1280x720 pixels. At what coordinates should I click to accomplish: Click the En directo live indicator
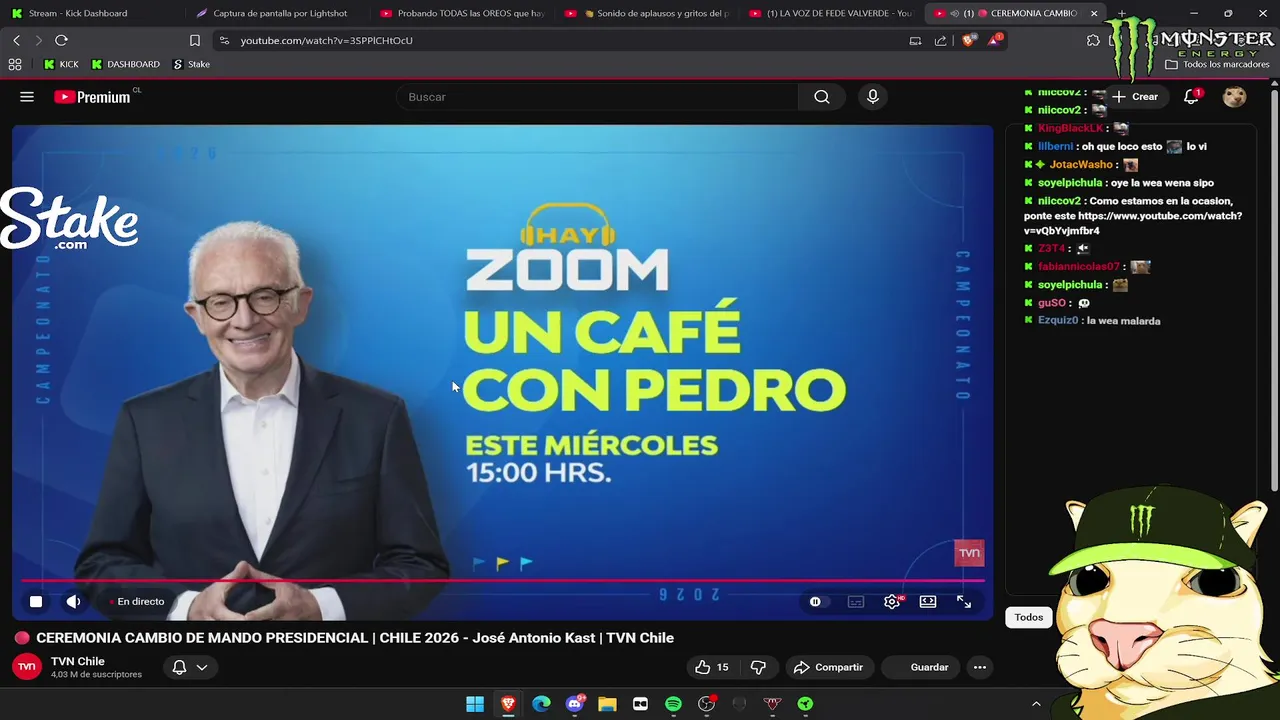tap(136, 601)
